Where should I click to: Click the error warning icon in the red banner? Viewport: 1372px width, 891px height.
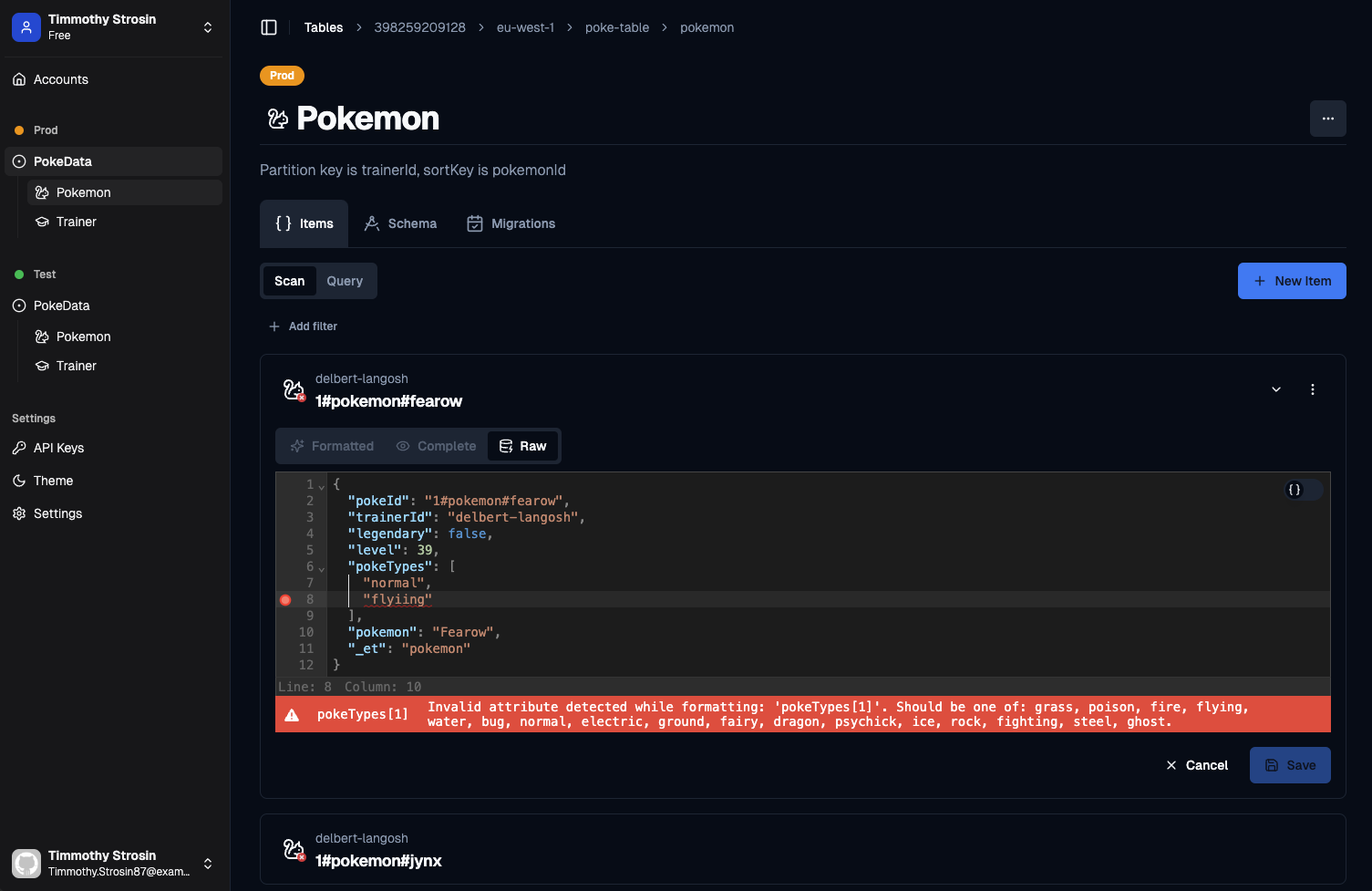pos(292,714)
